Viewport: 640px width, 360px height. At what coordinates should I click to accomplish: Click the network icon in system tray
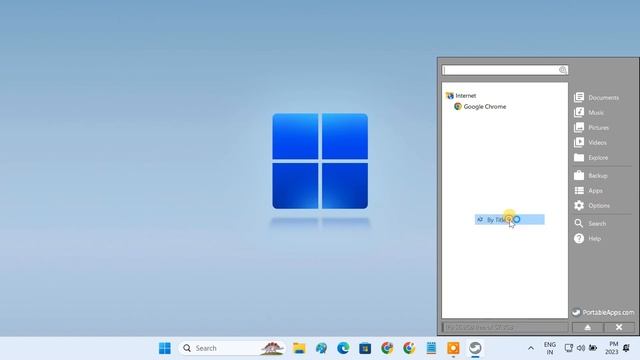coord(569,348)
